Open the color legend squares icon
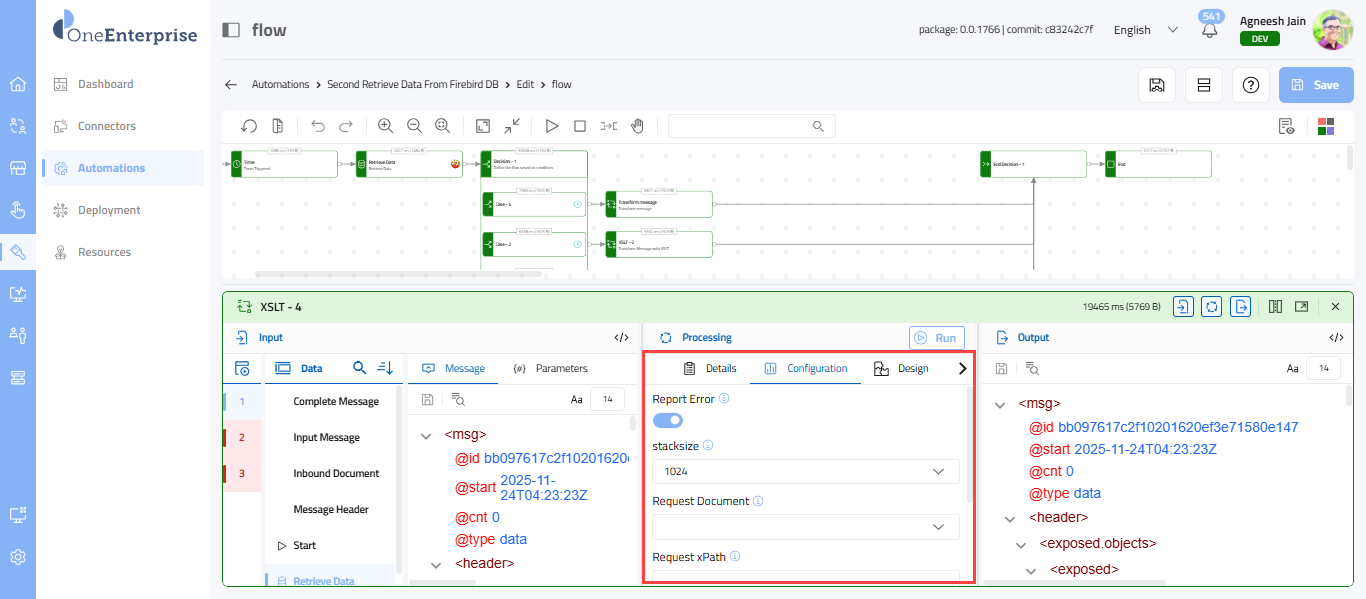This screenshot has width=1366, height=599. (1326, 126)
